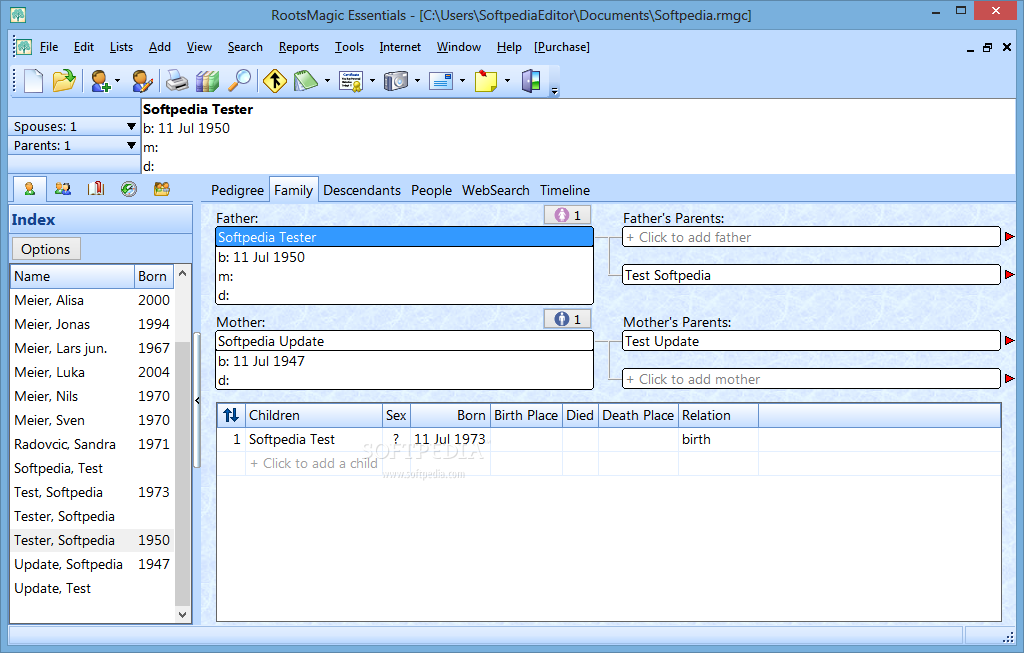Image resolution: width=1024 pixels, height=653 pixels.
Task: Show the Bookmarks sidebar tab icon
Action: (96, 189)
